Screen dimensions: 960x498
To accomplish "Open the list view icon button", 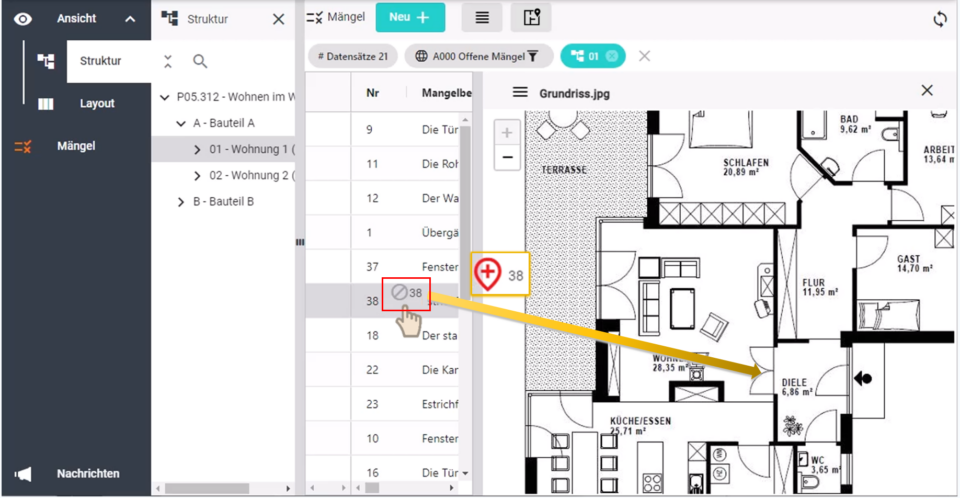I will (482, 17).
